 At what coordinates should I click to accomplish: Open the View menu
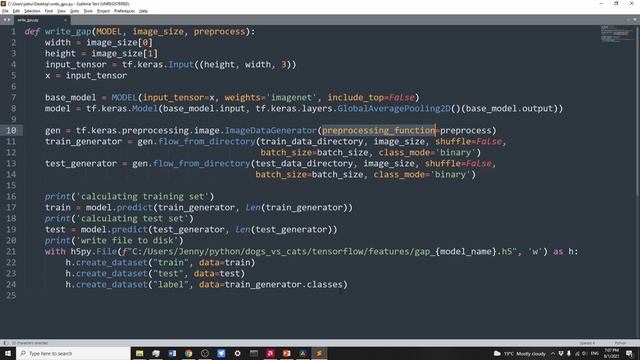coord(61,11)
